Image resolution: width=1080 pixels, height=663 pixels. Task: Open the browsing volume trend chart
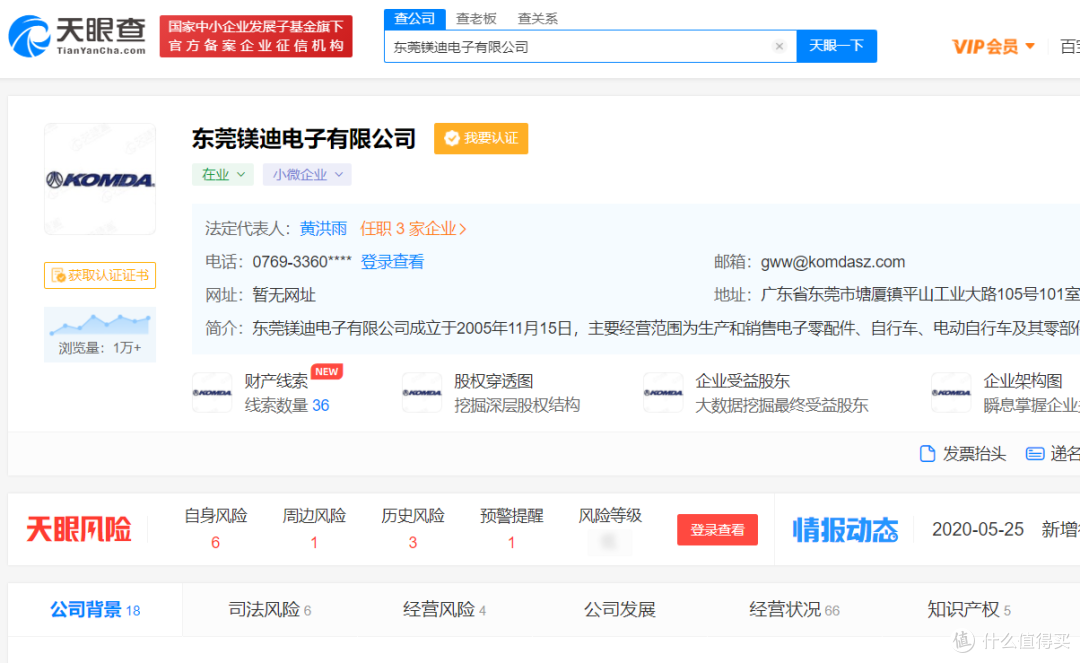100,323
